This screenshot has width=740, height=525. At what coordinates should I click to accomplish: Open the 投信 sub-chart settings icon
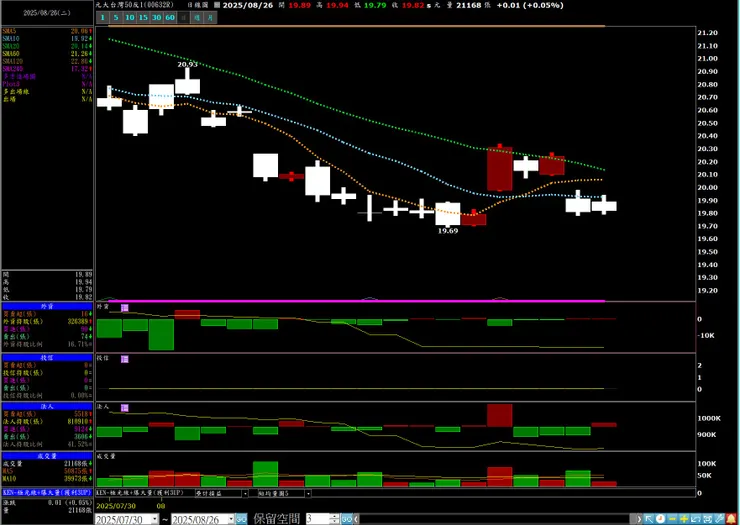125,359
